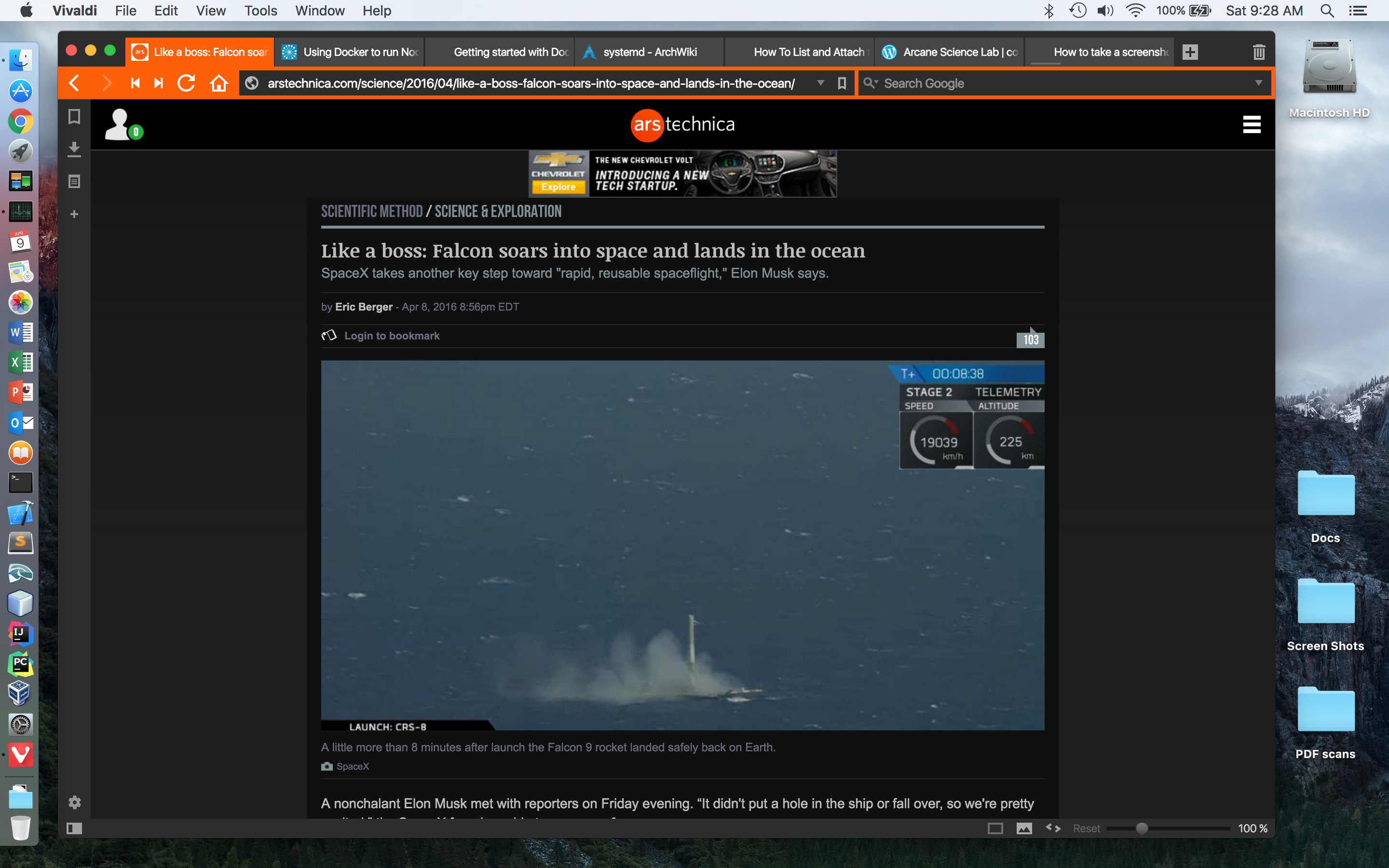The width and height of the screenshot is (1389, 868).
Task: Switch to Getting started with Docker tab
Action: pyautogui.click(x=500, y=52)
